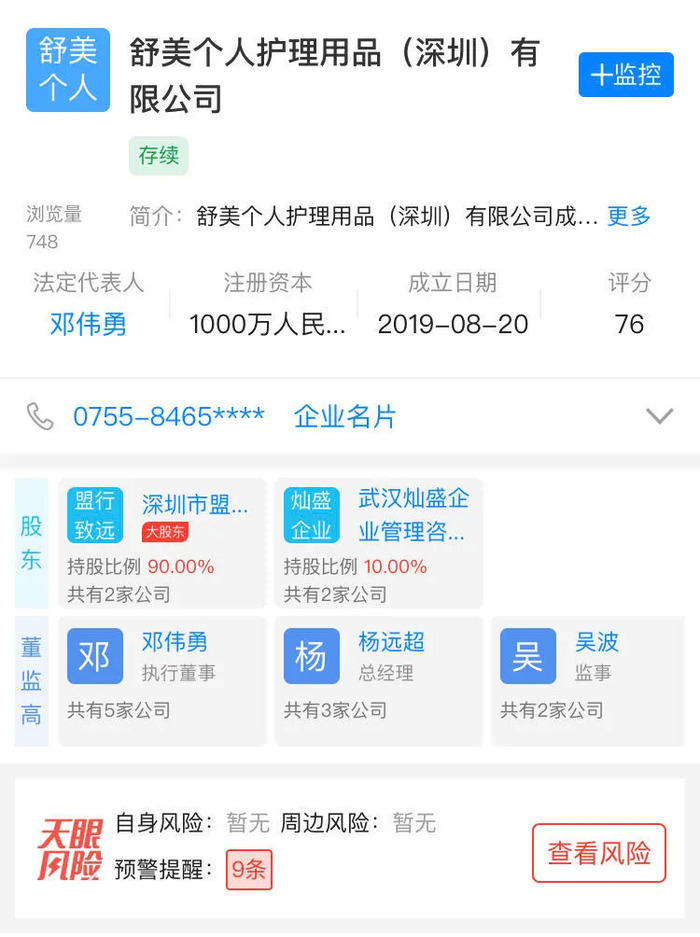Tap 周边风险 暂无 value

pos(414,823)
